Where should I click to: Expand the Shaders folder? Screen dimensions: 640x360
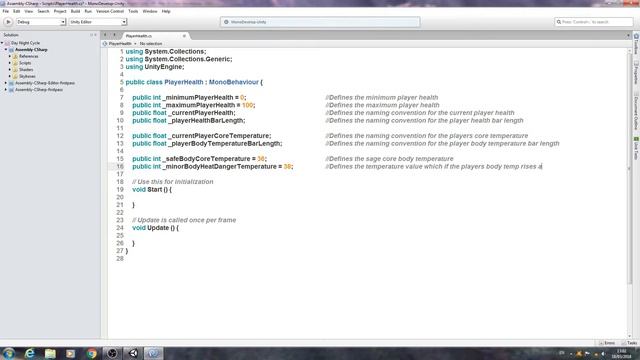10,69
